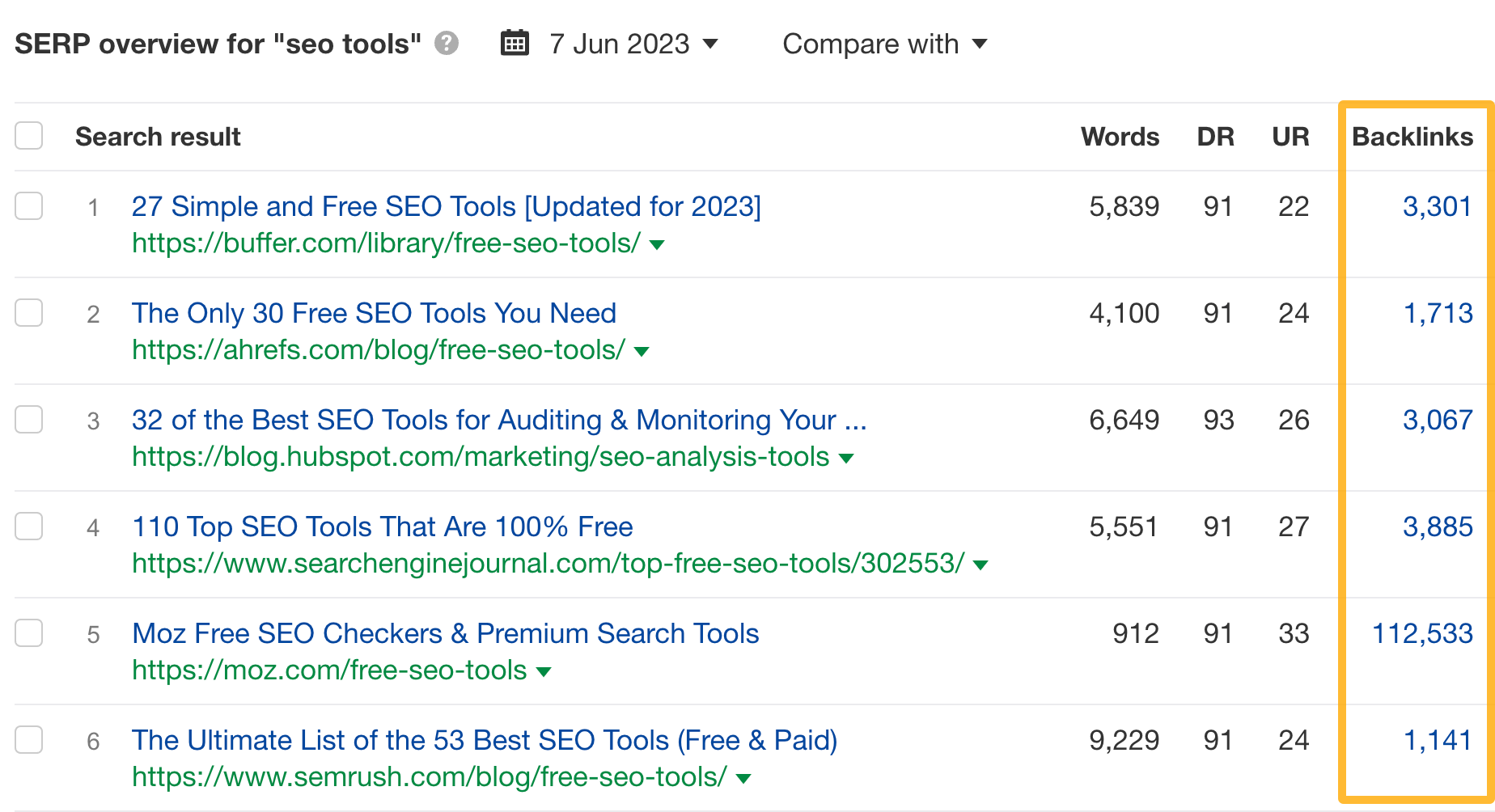Screen dimensions: 1495x812
Task: Open 110 Top SEO Tools That Are 100% Free
Action: coord(382,527)
